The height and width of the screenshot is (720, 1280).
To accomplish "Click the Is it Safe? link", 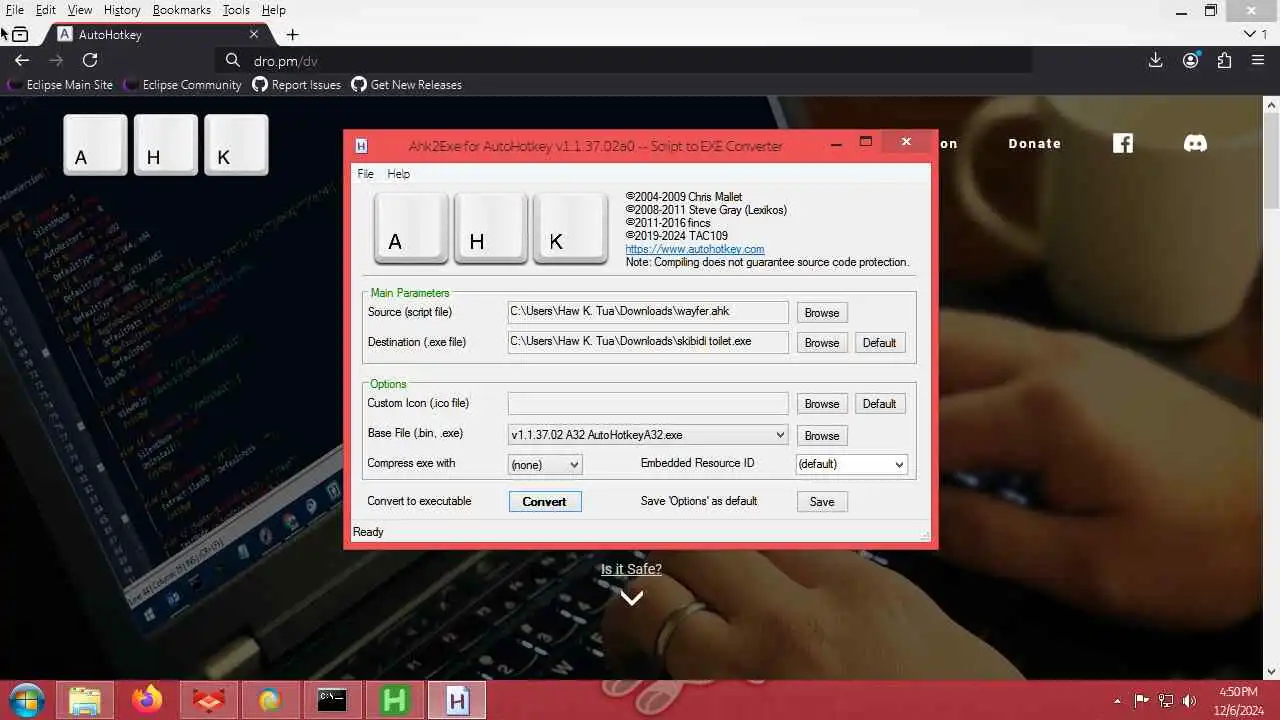I will (x=631, y=569).
